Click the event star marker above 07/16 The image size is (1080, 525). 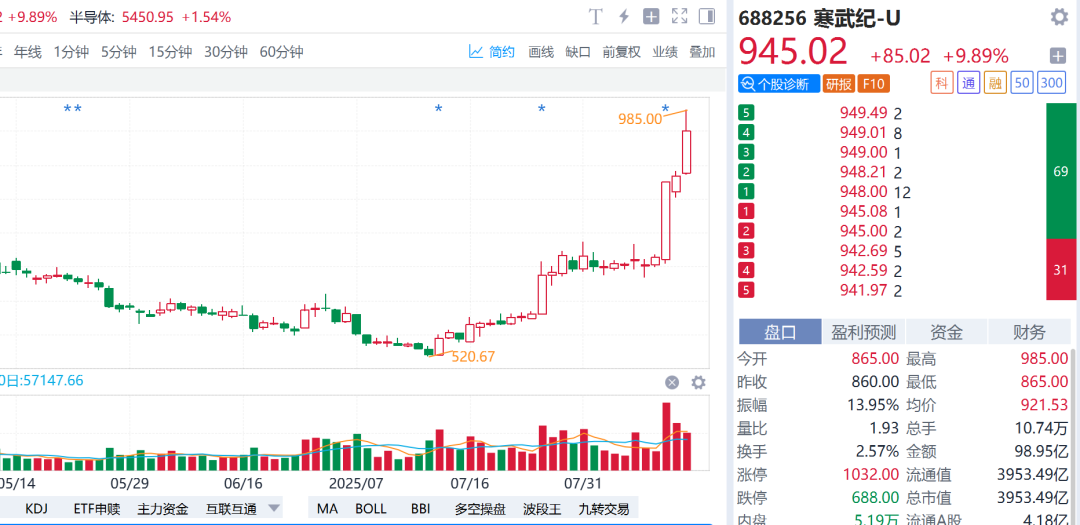tap(438, 109)
